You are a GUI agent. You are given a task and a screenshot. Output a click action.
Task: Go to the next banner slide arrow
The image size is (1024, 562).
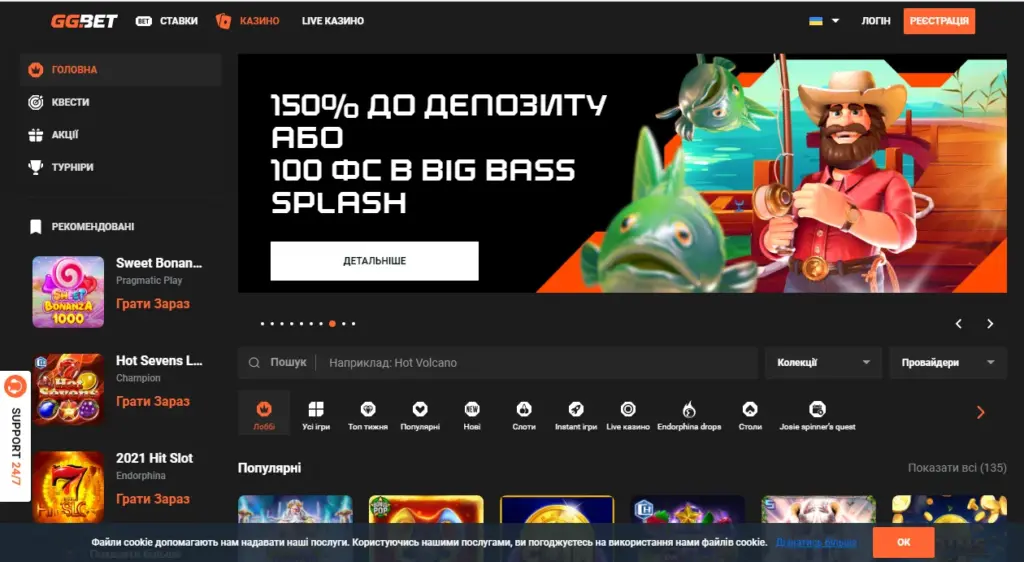(990, 324)
